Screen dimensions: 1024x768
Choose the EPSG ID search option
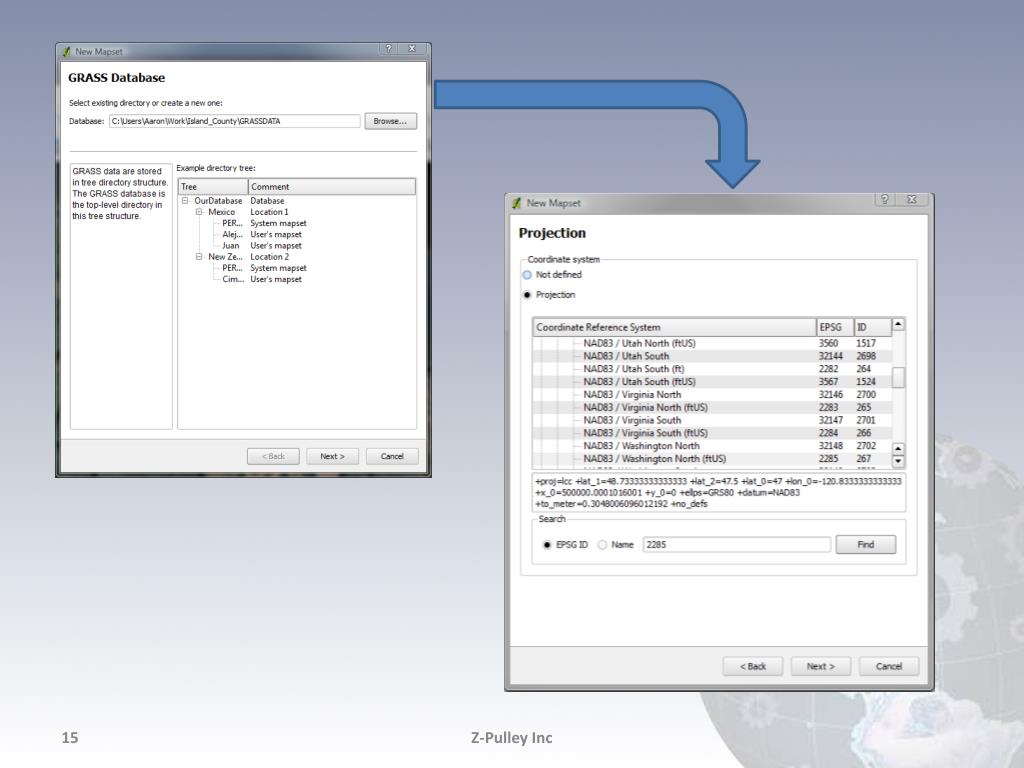pos(547,545)
